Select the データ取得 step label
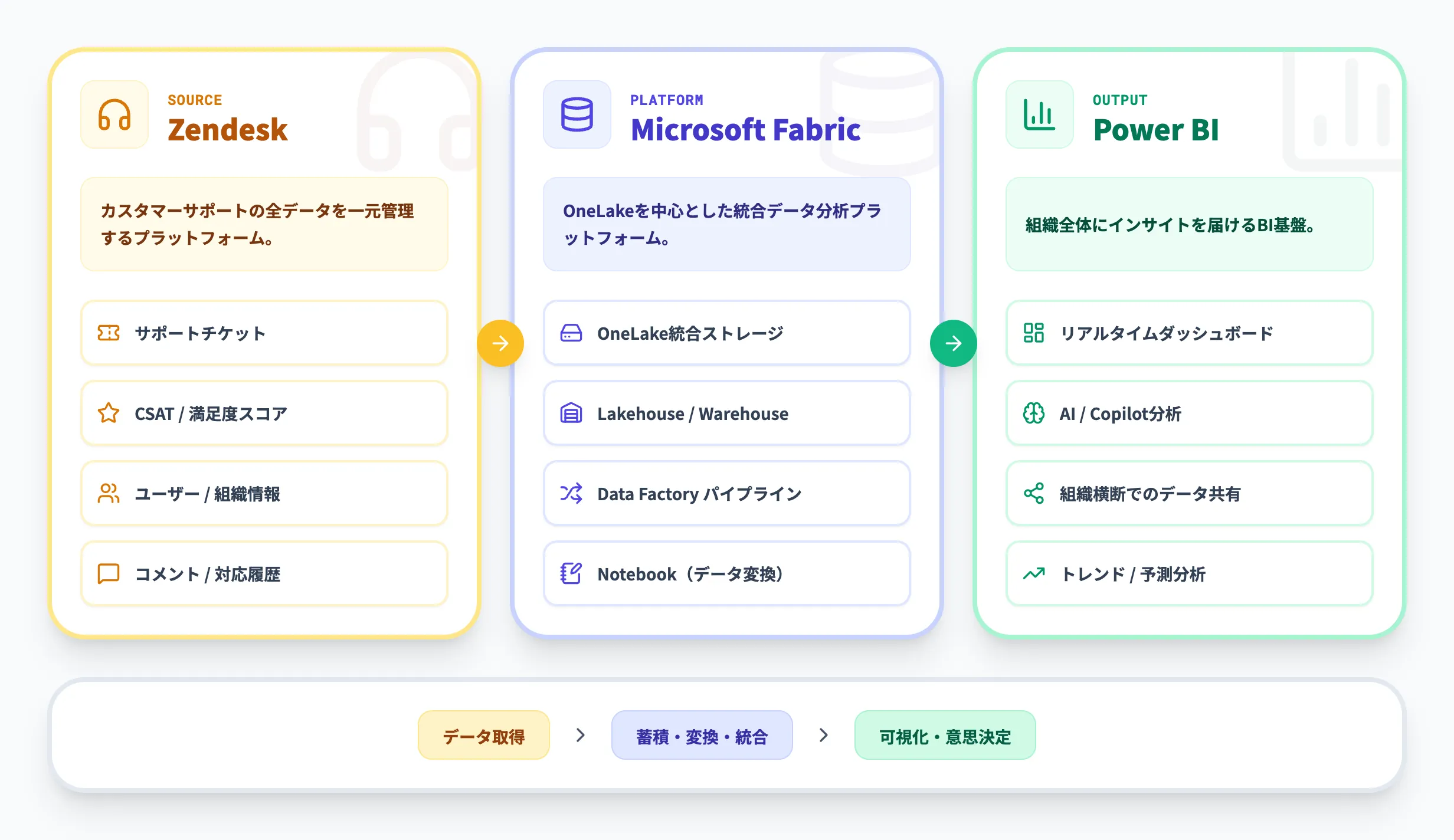This screenshot has height=840, width=1454. point(483,735)
